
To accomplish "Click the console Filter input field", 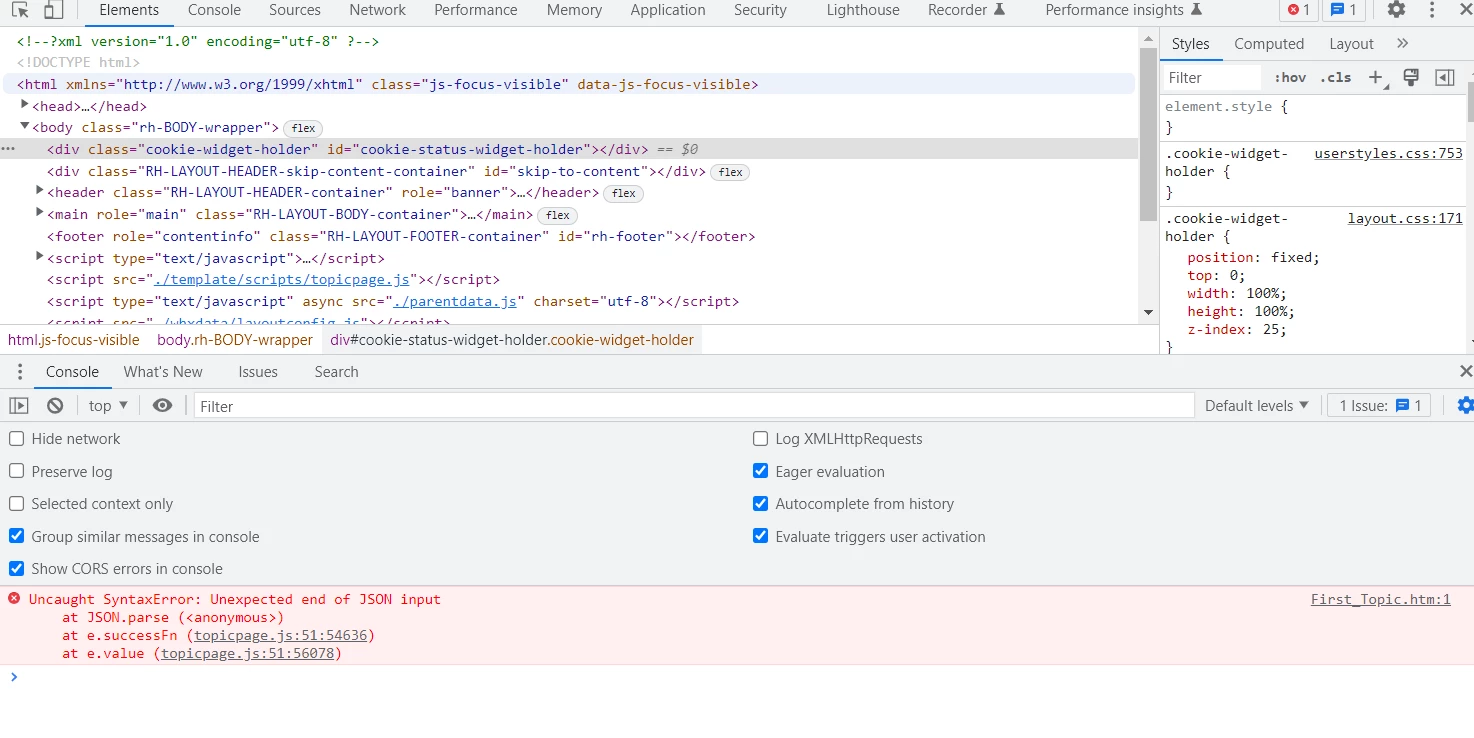I will [694, 405].
